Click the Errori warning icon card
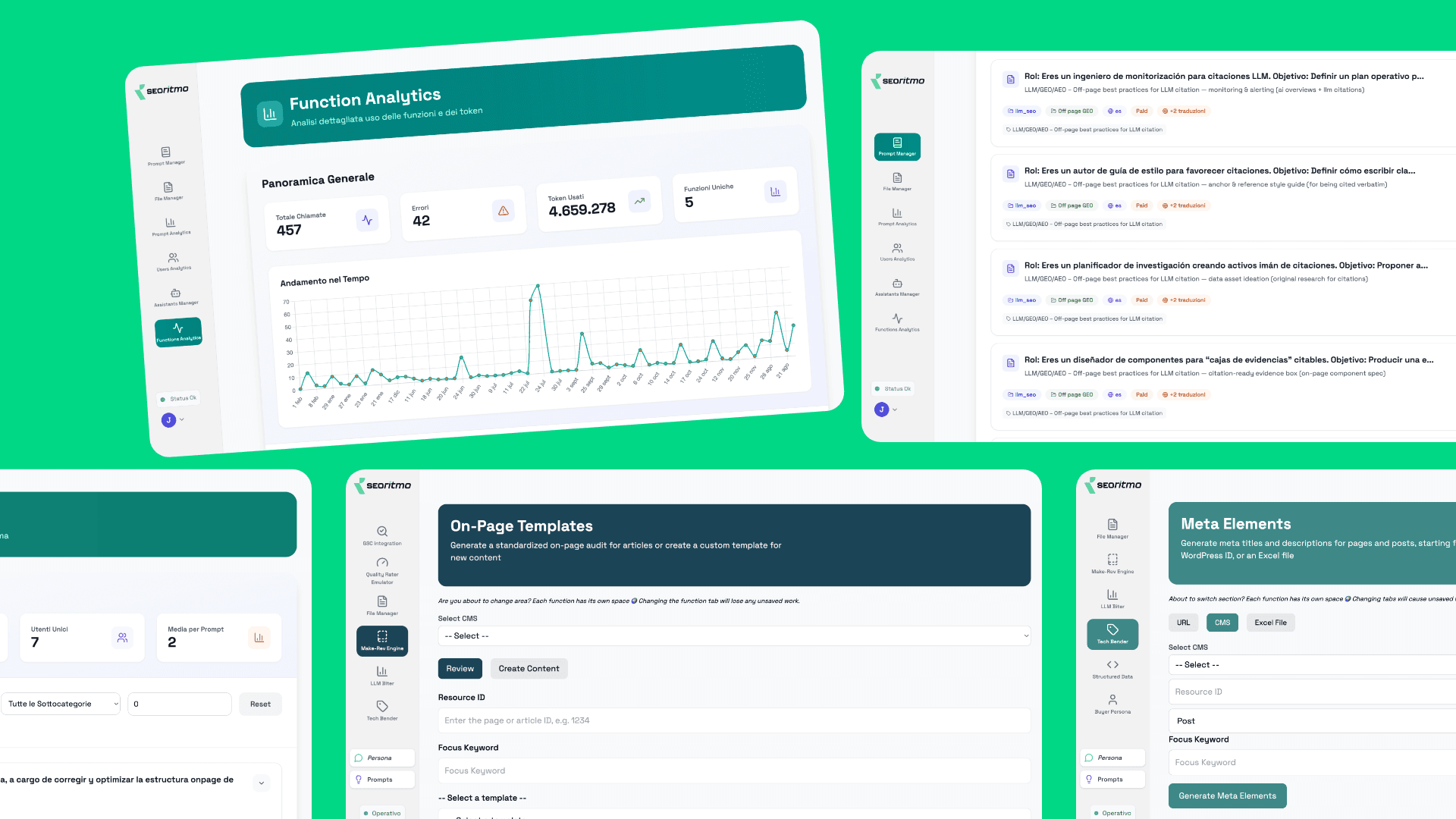 coord(503,211)
